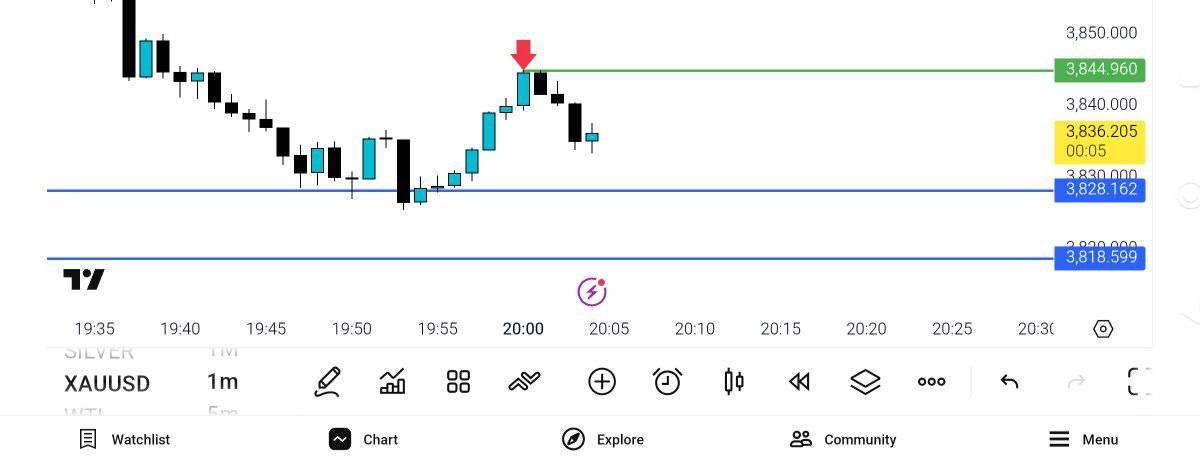Undo the last action with the arrow
The height and width of the screenshot is (464, 1200).
[1009, 382]
